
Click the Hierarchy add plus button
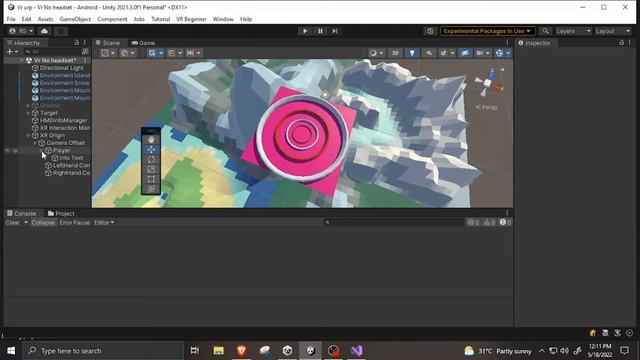[x=12, y=52]
